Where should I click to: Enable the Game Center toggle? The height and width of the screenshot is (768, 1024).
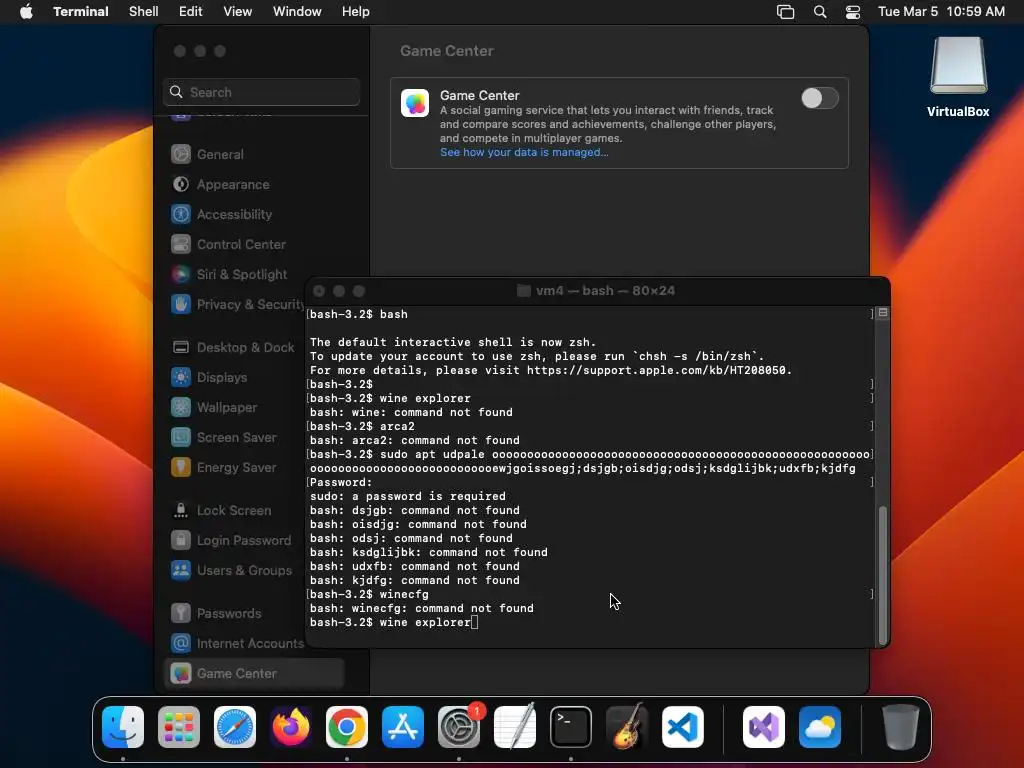(820, 99)
